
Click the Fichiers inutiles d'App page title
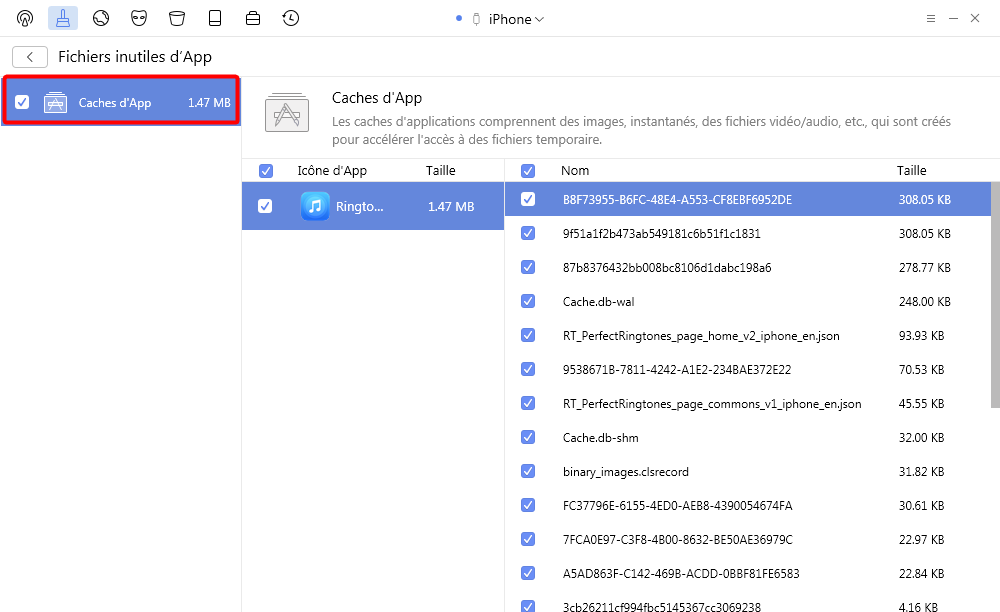tap(135, 57)
